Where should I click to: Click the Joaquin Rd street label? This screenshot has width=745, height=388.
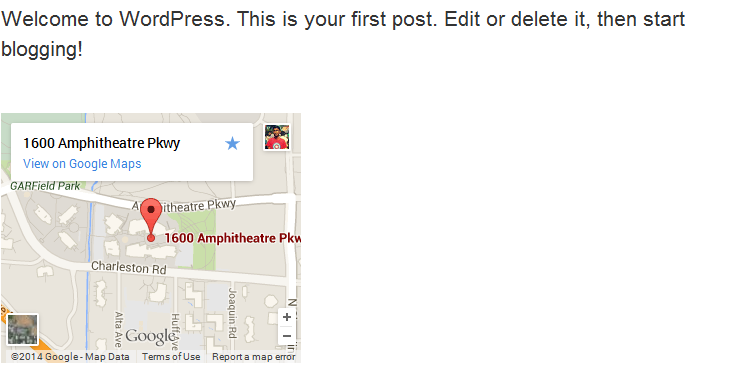(x=232, y=312)
